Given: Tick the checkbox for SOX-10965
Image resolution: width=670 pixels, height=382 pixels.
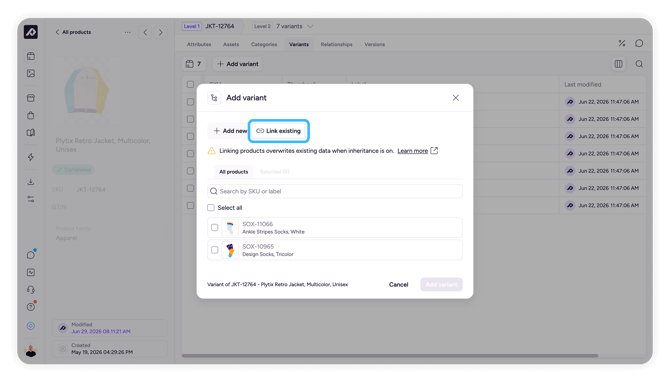Looking at the screenshot, I should point(215,250).
